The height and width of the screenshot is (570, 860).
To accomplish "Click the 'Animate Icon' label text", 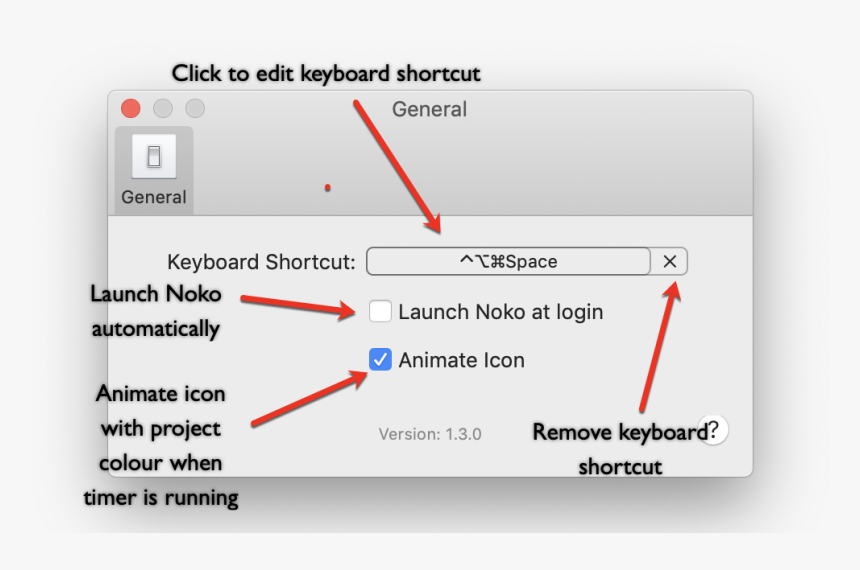I will pos(461,360).
